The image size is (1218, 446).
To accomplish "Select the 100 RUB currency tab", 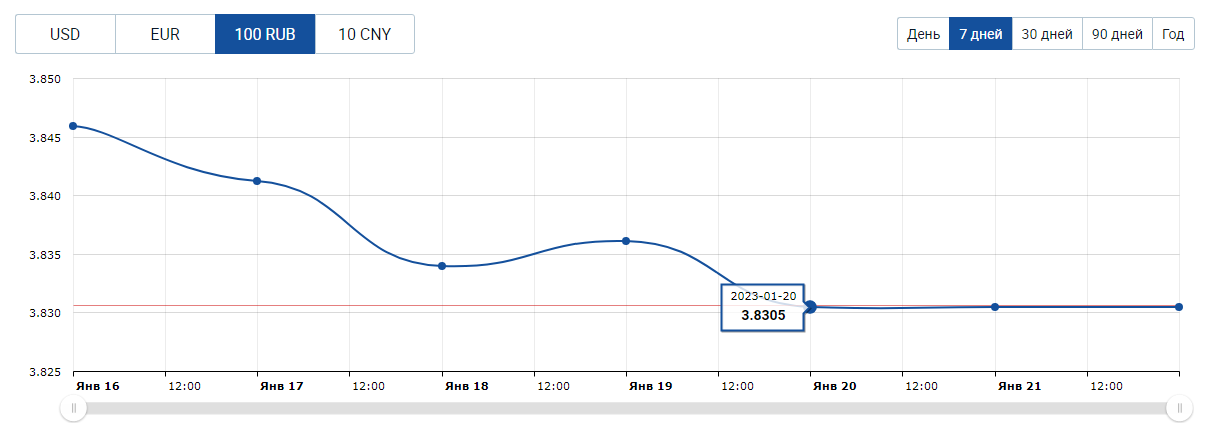I will pos(265,34).
